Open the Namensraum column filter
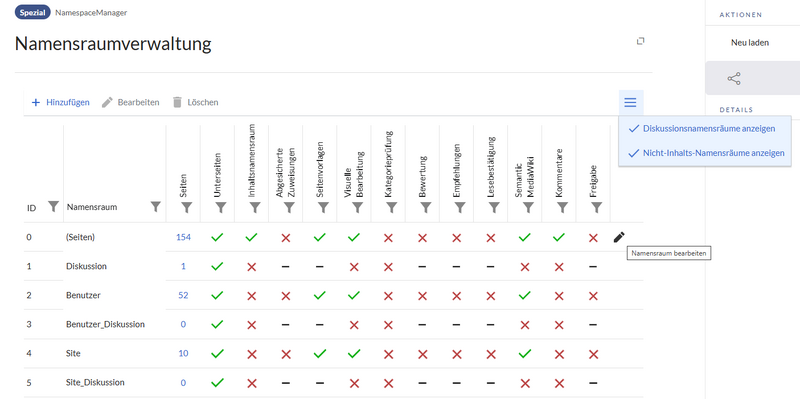 (x=156, y=206)
